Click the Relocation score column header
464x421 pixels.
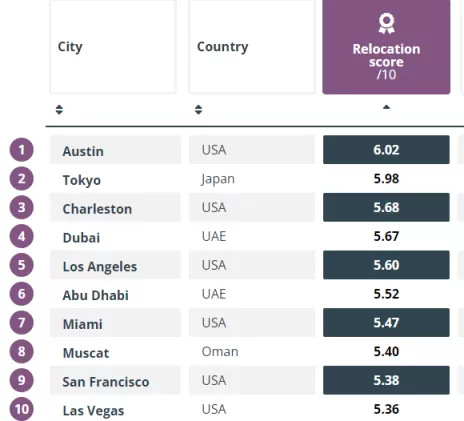tap(386, 47)
